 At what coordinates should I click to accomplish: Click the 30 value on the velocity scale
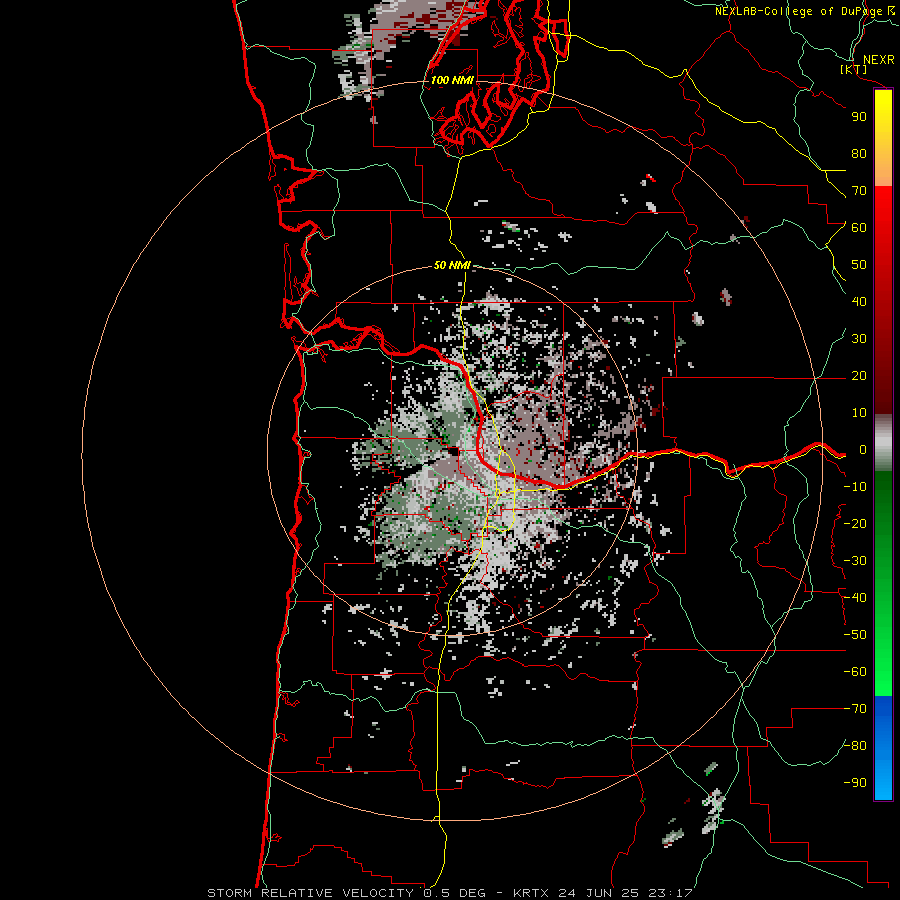pos(859,339)
